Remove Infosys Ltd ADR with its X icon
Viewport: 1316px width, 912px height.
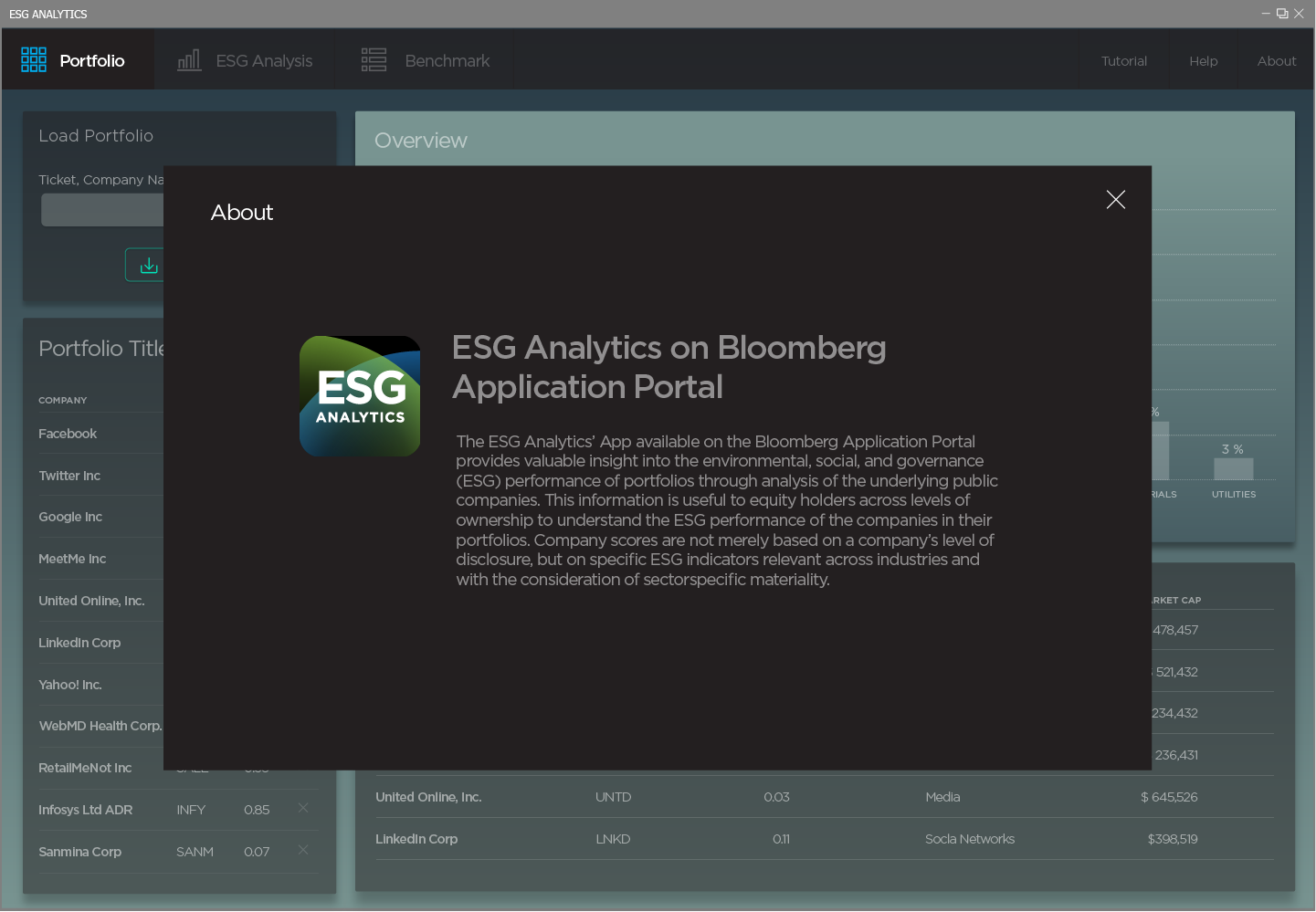pos(303,808)
